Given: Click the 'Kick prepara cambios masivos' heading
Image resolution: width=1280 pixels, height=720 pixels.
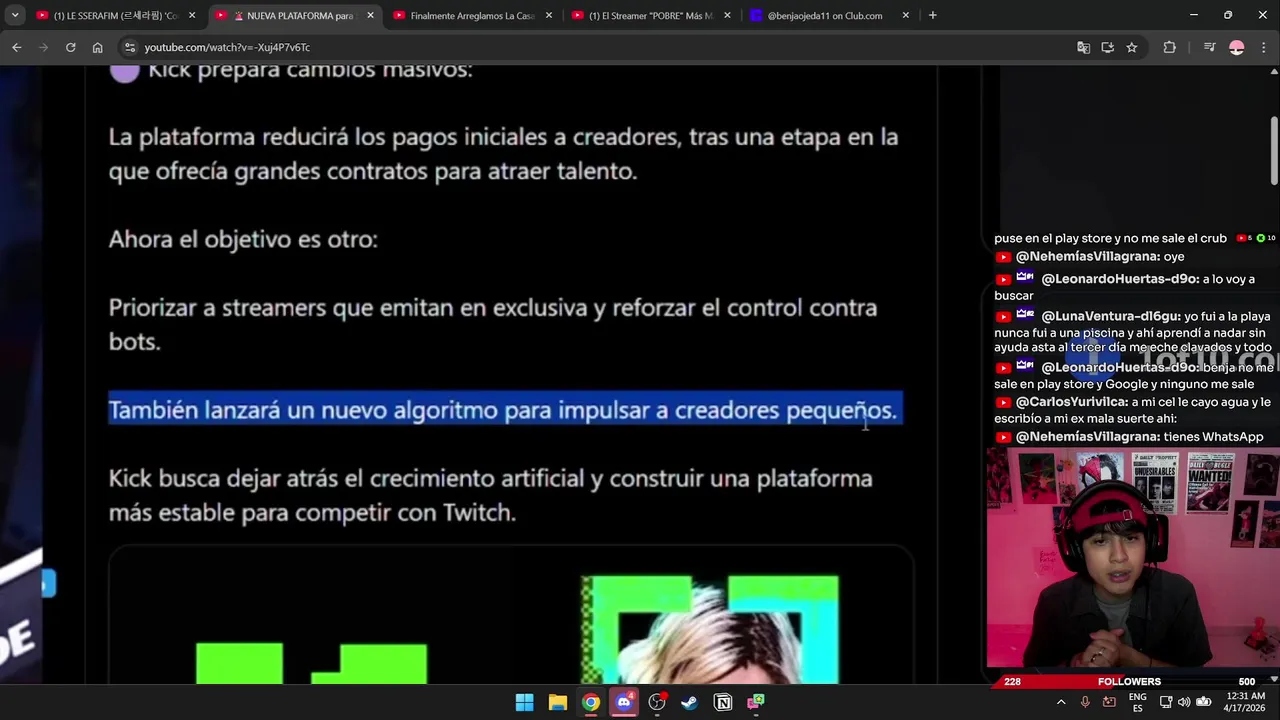Looking at the screenshot, I should tap(310, 71).
